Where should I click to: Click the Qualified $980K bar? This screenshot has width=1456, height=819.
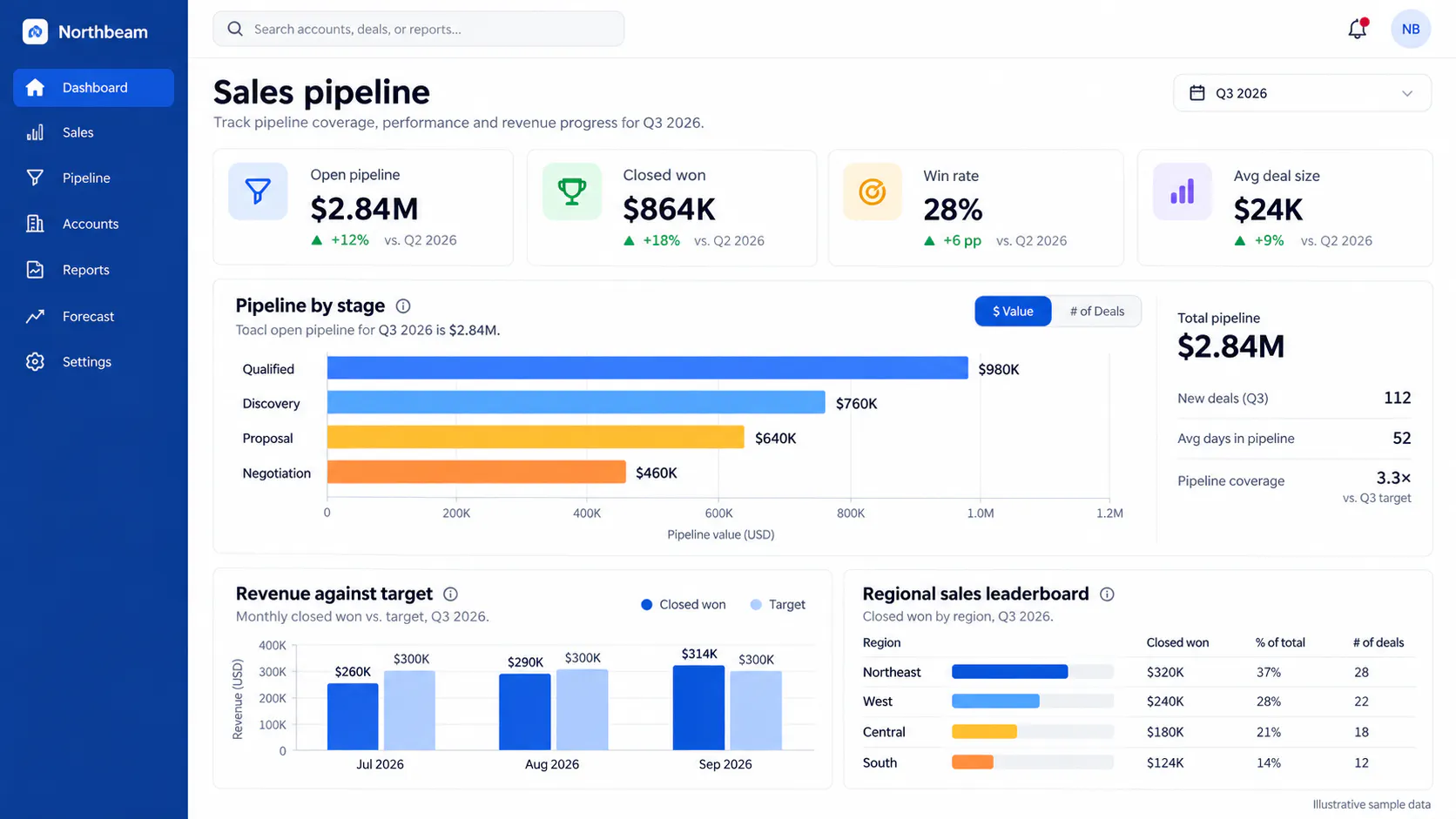647,368
